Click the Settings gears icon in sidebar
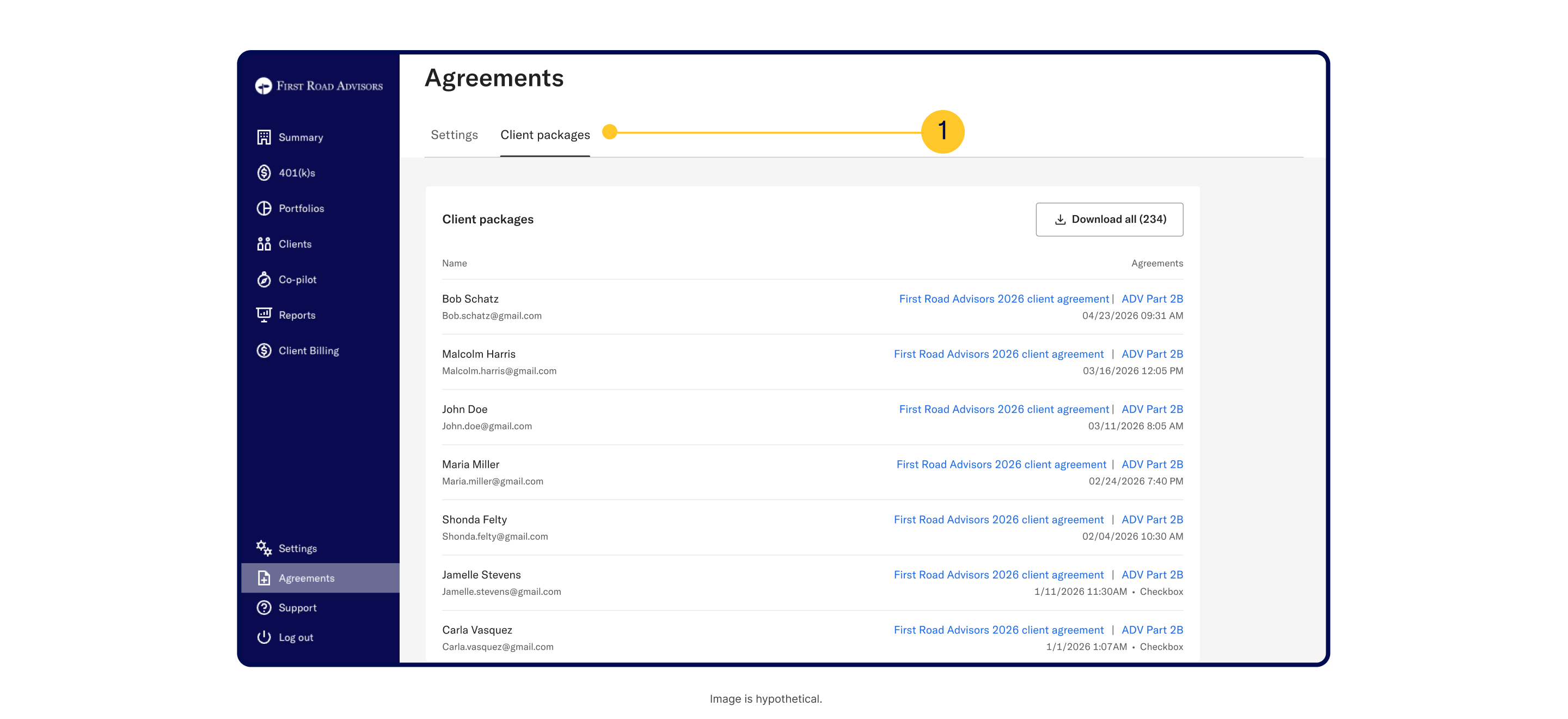The image size is (1568, 719). coord(264,549)
